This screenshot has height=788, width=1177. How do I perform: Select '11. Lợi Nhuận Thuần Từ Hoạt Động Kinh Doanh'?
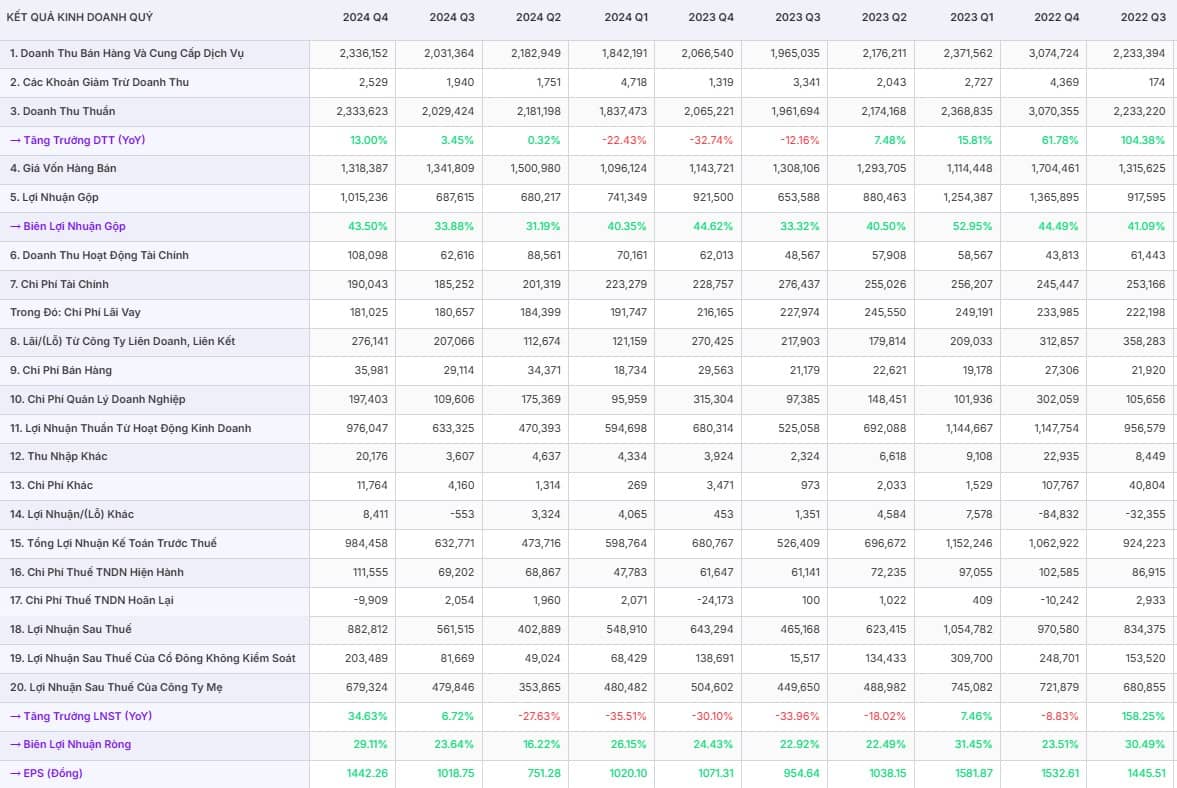(131, 429)
